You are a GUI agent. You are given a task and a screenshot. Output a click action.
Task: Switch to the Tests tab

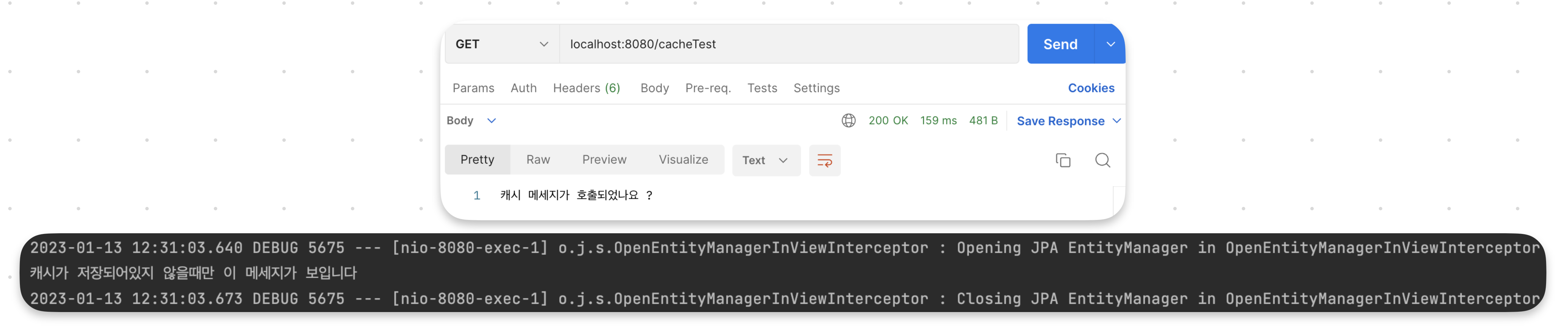tap(762, 88)
